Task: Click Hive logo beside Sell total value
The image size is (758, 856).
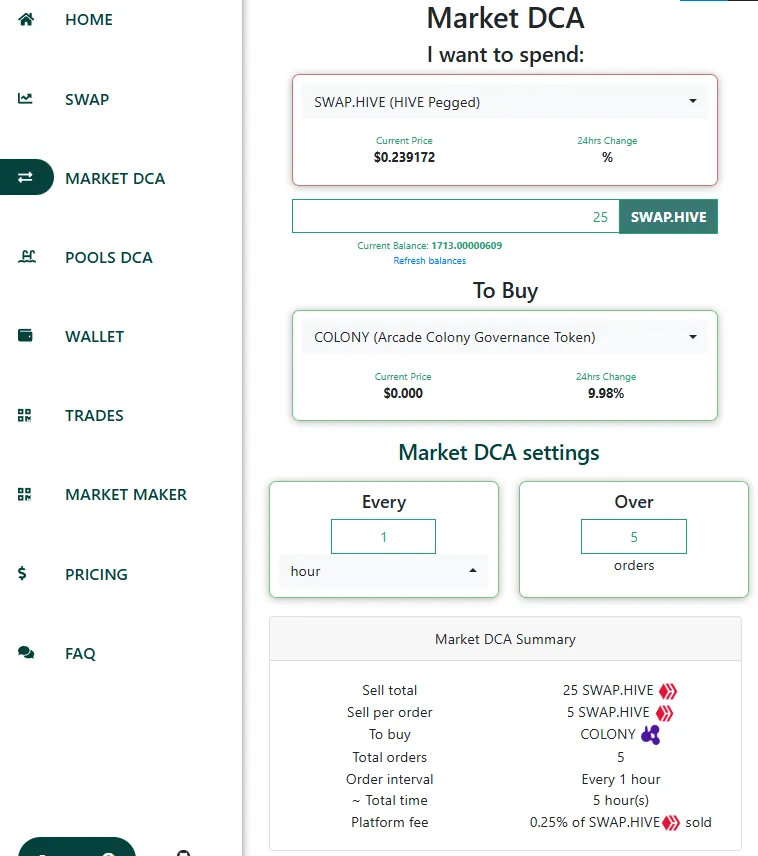Action: (668, 691)
